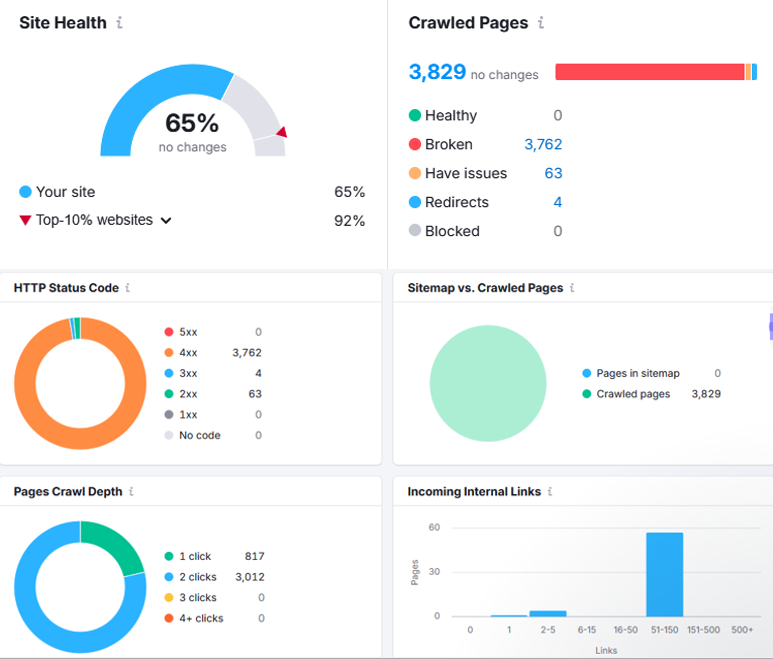Toggle Crawled pages legend in sitemap chart
Image resolution: width=773 pixels, height=659 pixels.
(632, 394)
